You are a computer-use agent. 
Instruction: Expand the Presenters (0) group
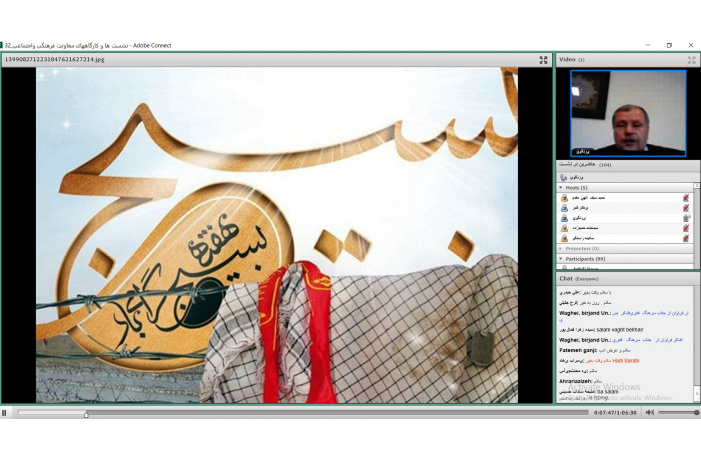tap(561, 249)
